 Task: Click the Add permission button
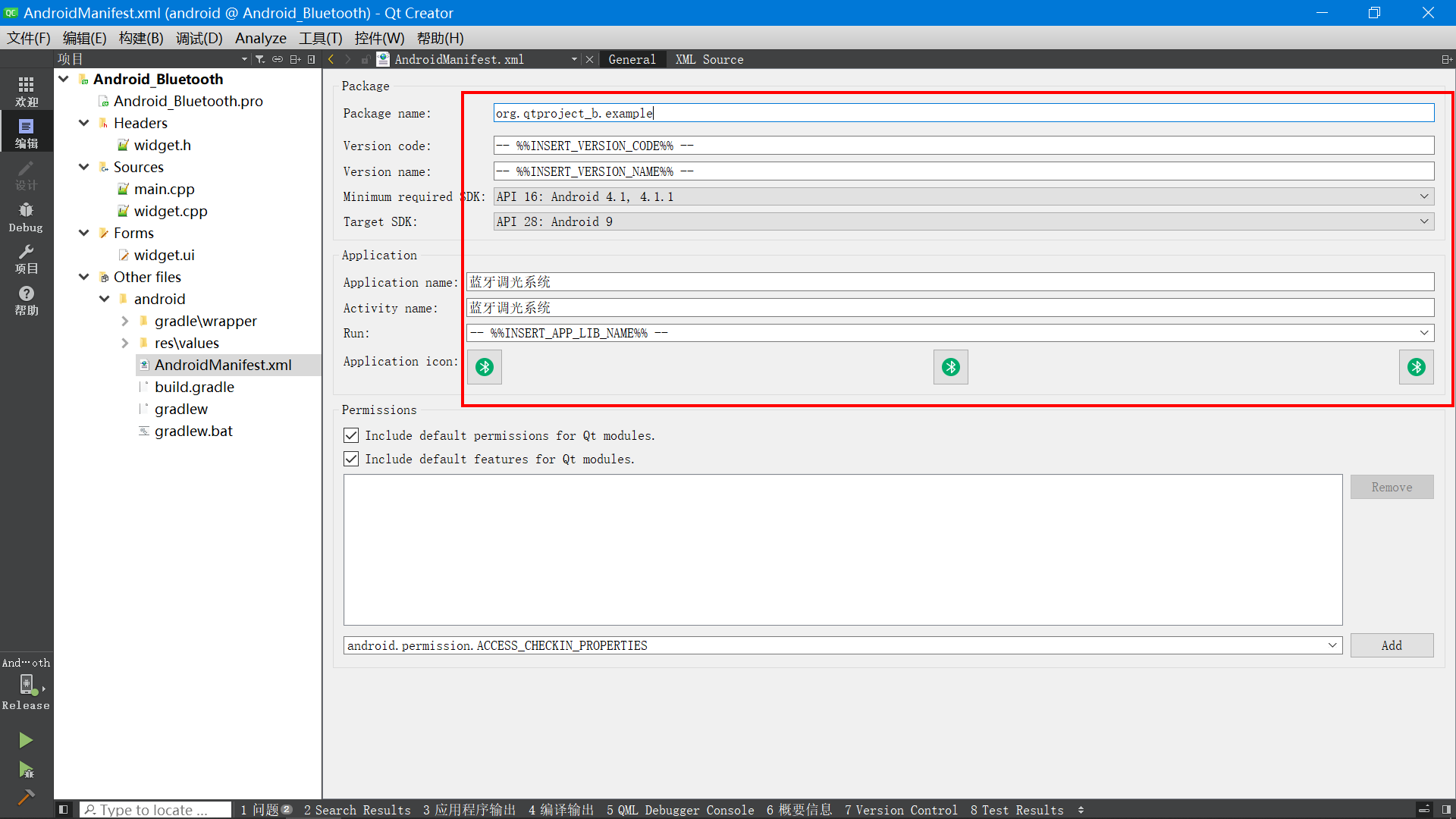(1391, 645)
